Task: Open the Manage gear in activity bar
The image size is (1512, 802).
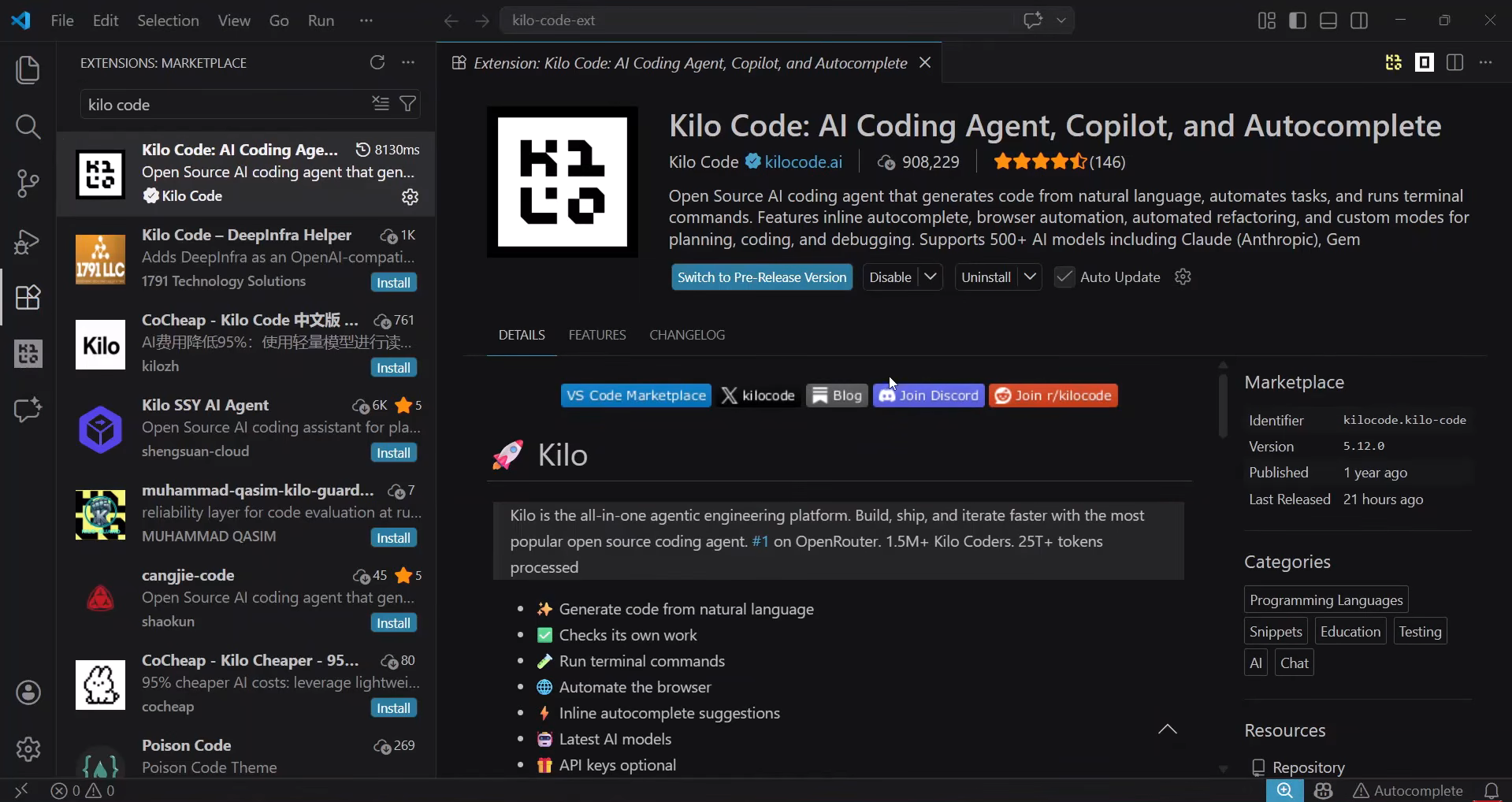Action: coord(28,749)
